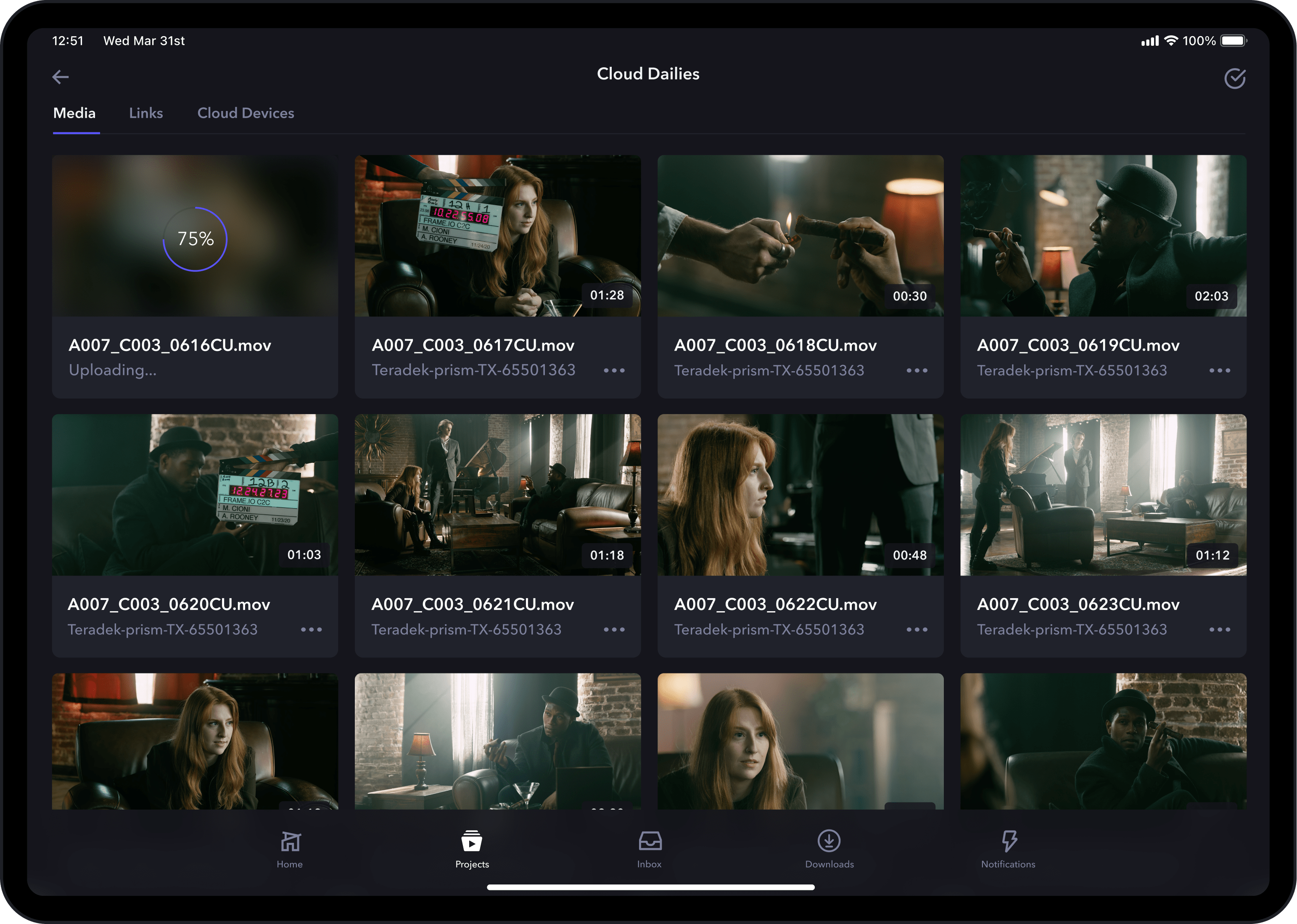The image size is (1297, 924).
Task: Open options menu for A007_C003_0619CU.mov
Action: click(1221, 370)
